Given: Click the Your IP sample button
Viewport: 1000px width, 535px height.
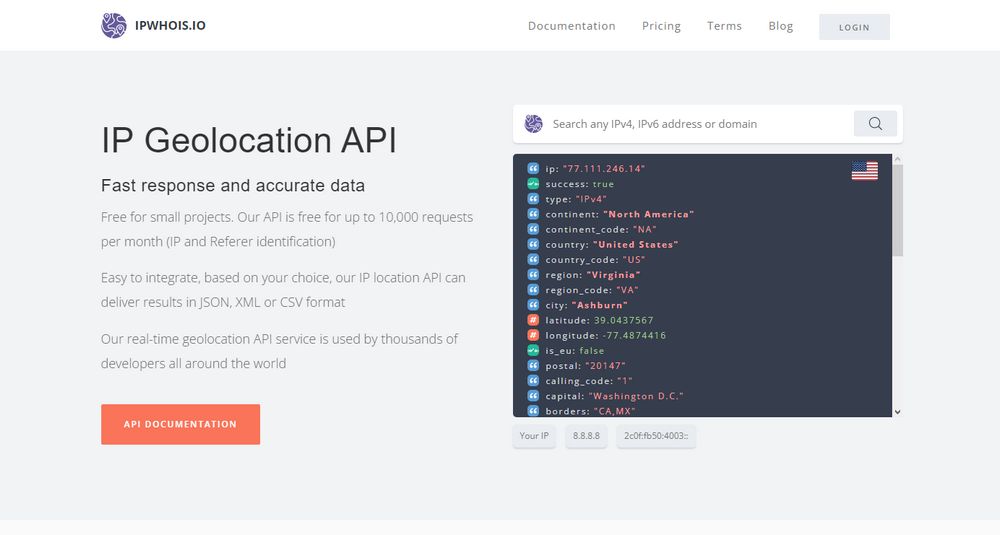Looking at the screenshot, I should (x=534, y=436).
